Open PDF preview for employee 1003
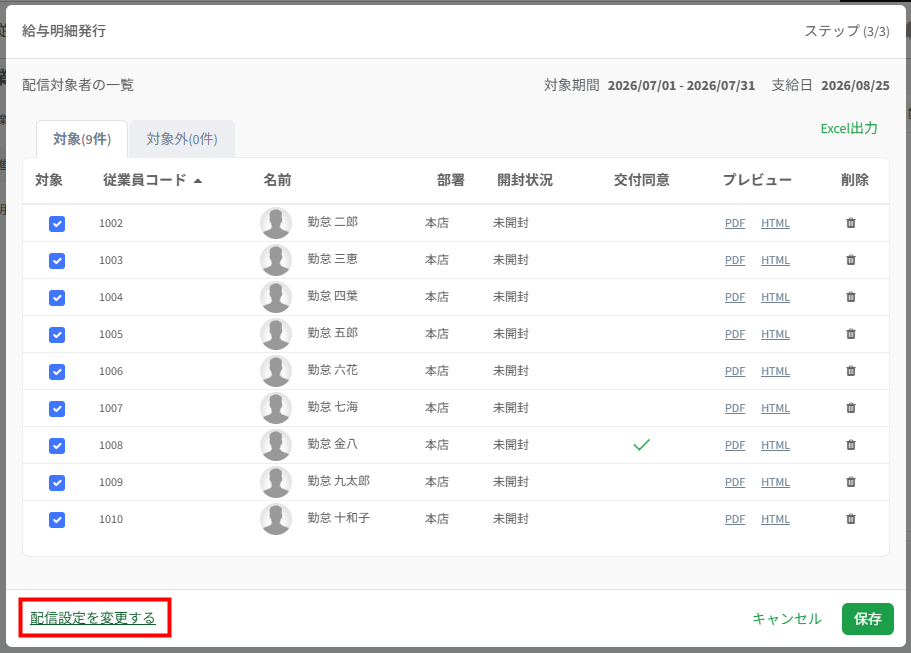The height and width of the screenshot is (653, 911). coord(734,260)
